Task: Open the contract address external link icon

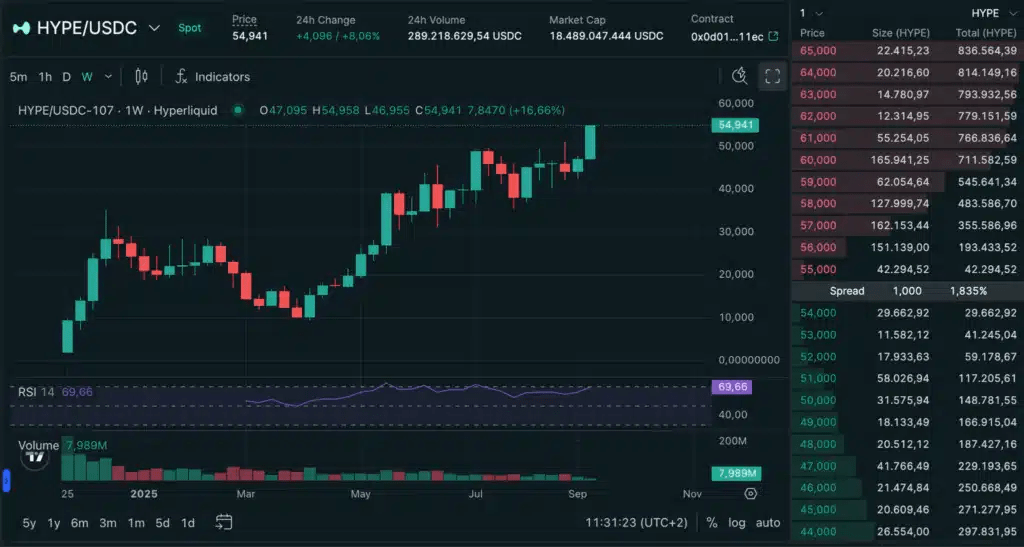Action: 773,37
